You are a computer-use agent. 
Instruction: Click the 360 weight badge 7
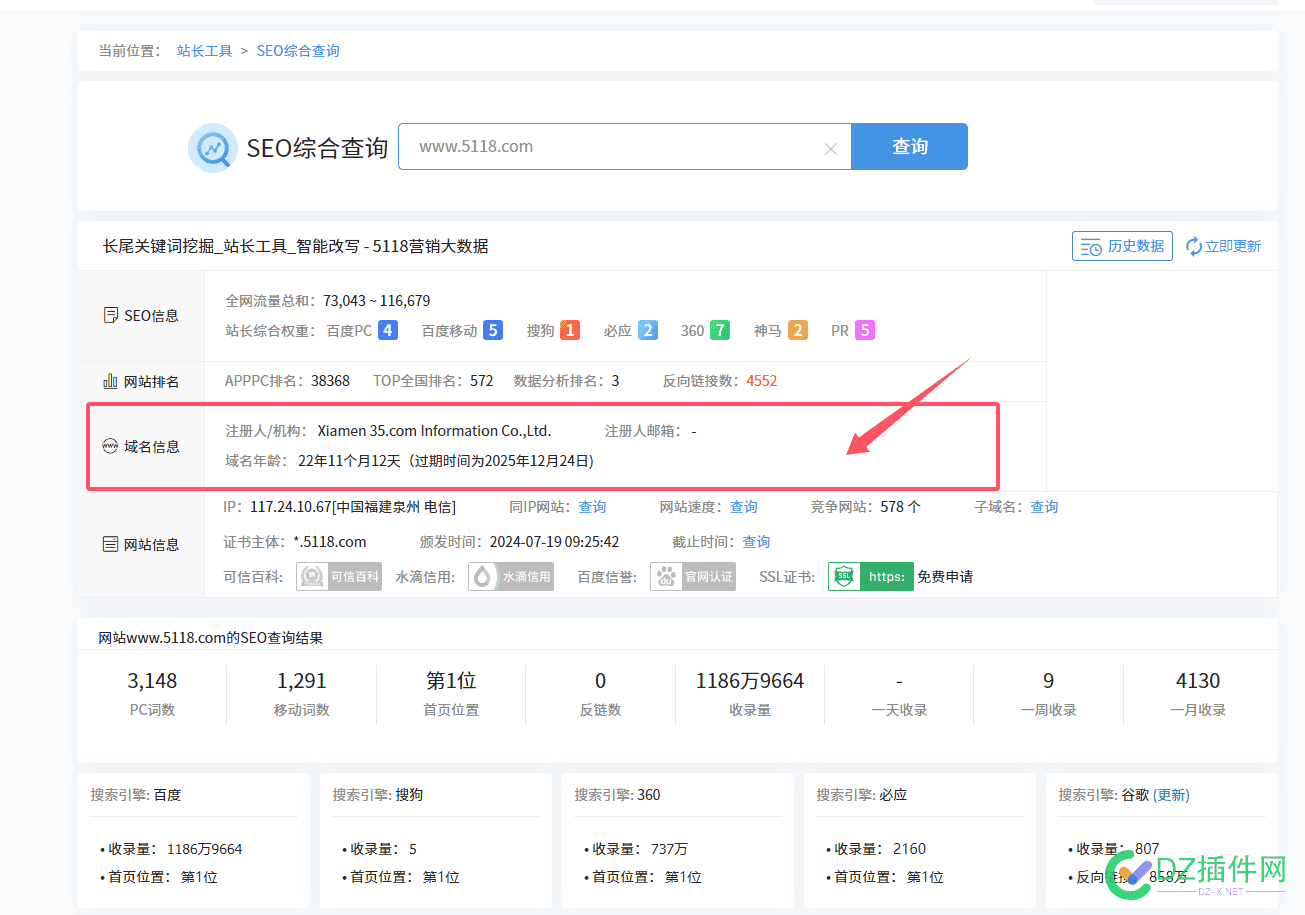tap(720, 330)
